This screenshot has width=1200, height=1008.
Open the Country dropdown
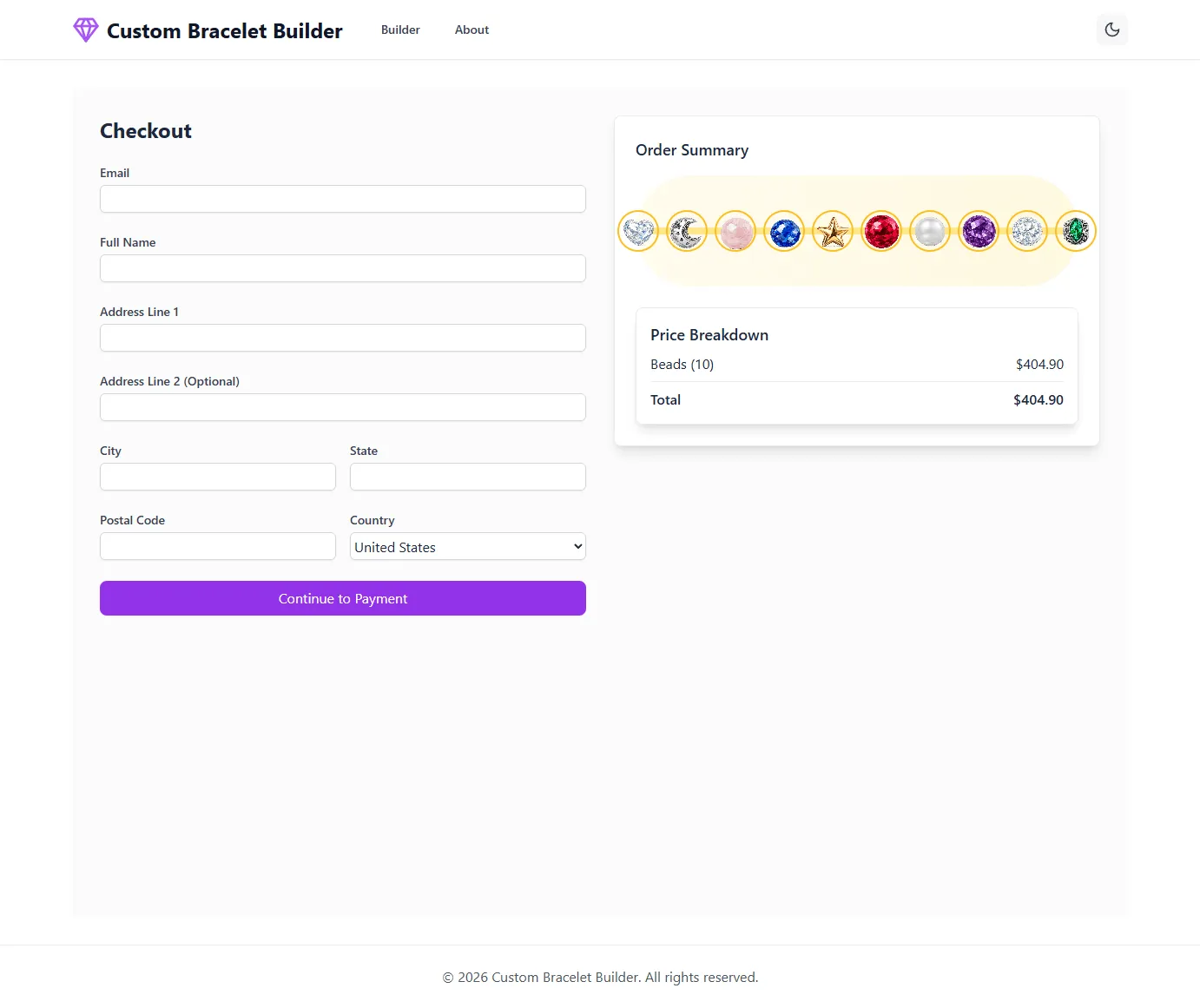(x=467, y=546)
